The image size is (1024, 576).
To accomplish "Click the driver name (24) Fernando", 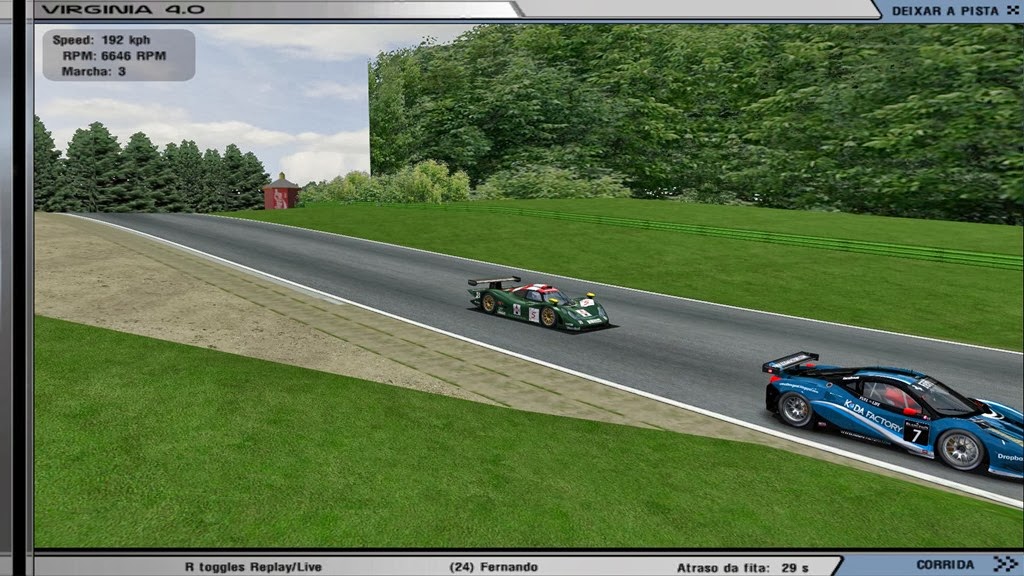I will 493,567.
